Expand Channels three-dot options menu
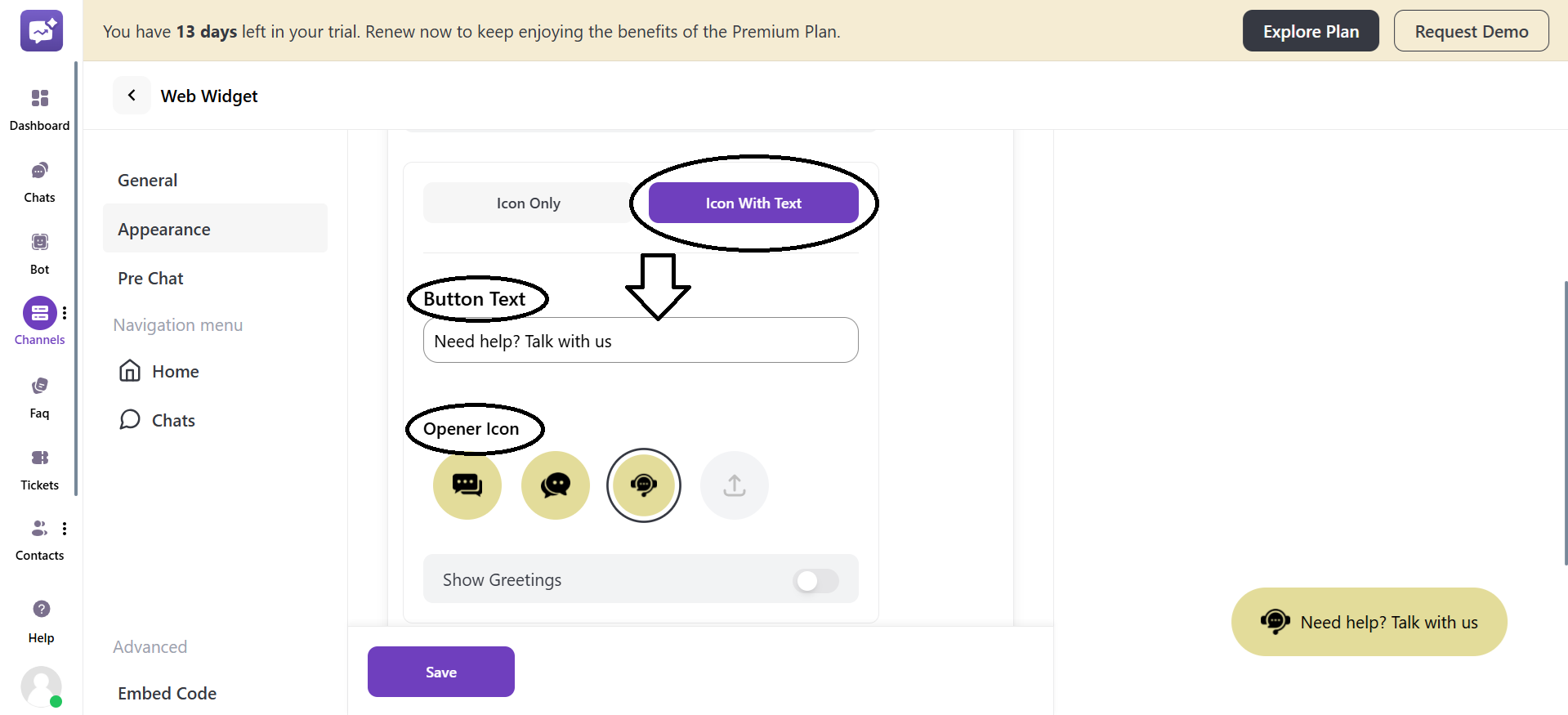Viewport: 1568px width, 715px height. (65, 313)
